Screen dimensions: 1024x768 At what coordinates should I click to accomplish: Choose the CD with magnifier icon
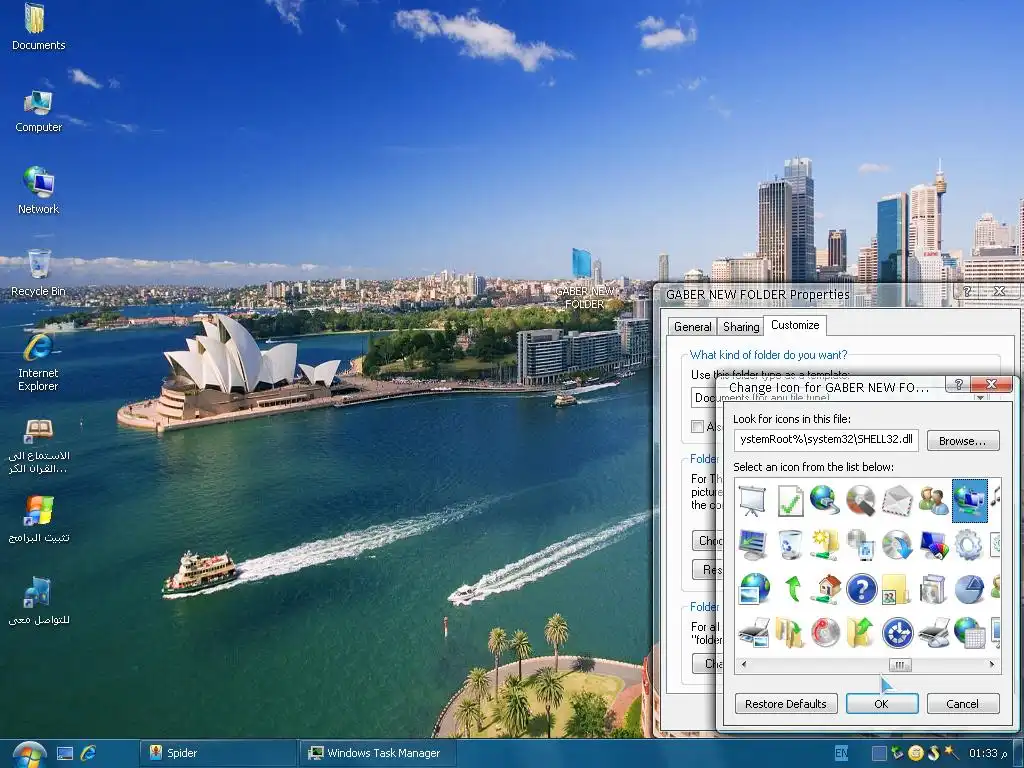861,501
